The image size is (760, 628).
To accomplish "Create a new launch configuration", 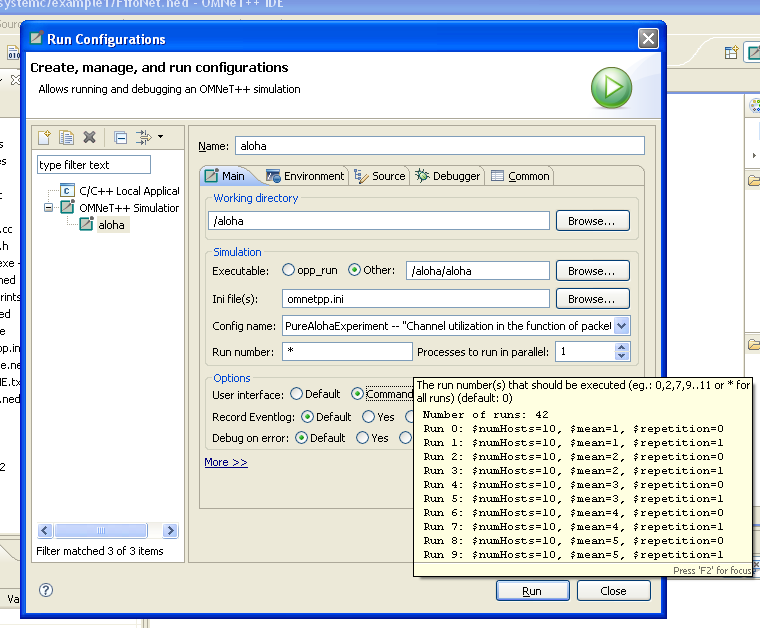I will click(45, 138).
